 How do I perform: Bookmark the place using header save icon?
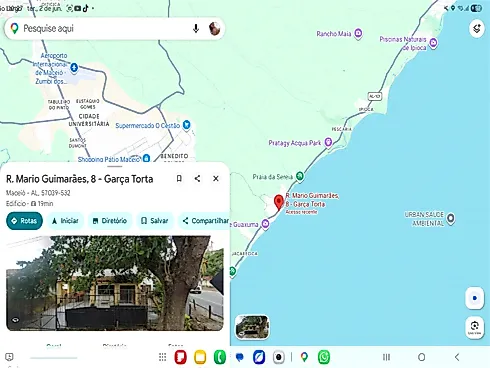[x=179, y=179]
